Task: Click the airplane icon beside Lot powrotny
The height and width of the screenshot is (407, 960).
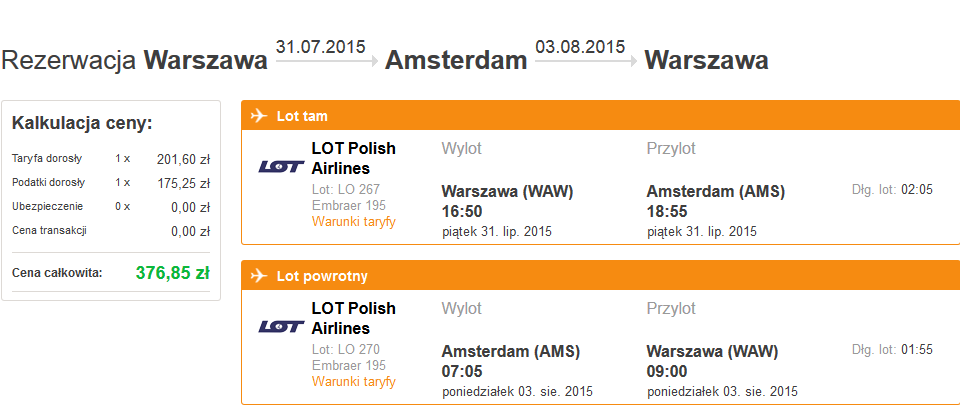Action: [260, 276]
